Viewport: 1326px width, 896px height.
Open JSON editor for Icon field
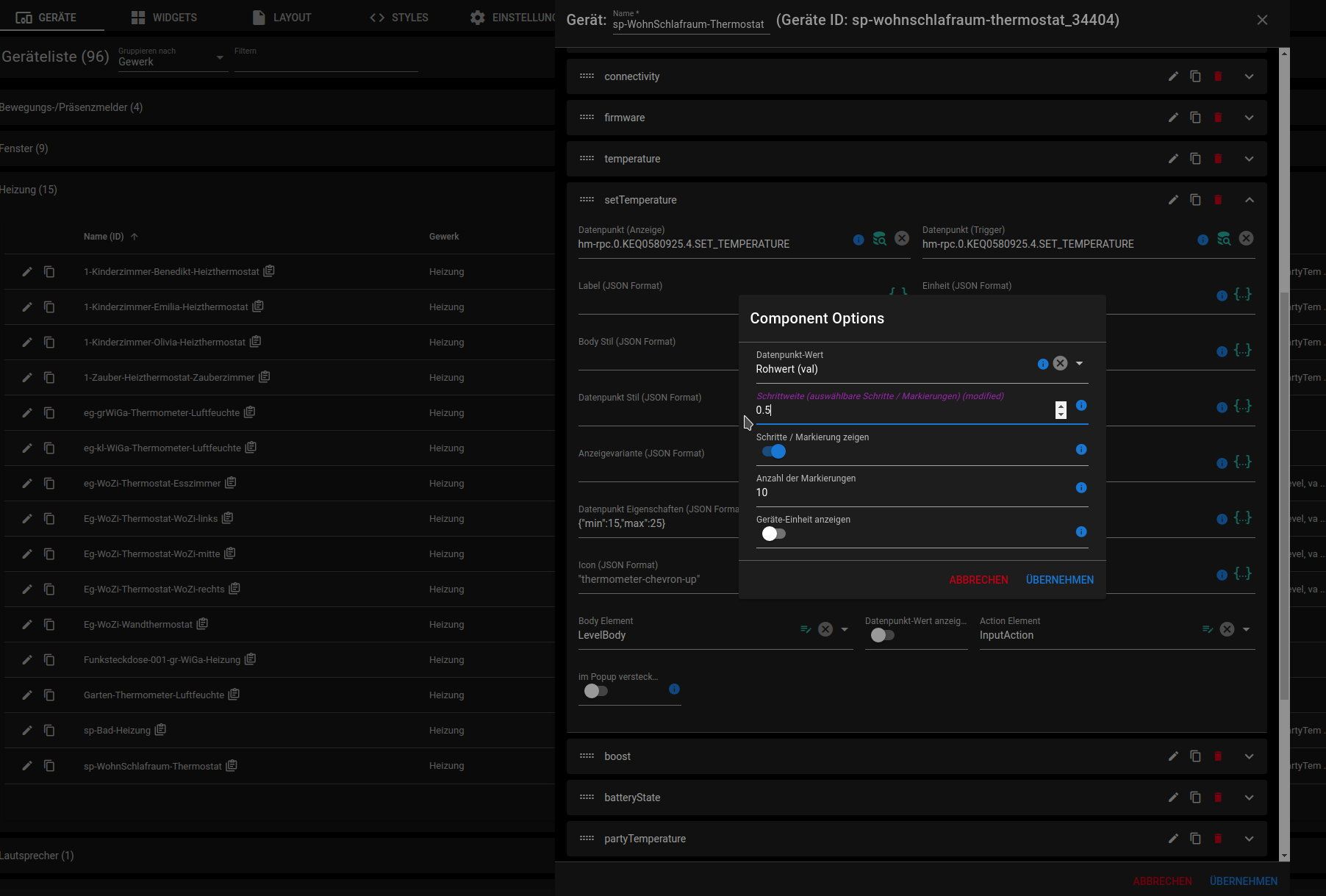pyautogui.click(x=1242, y=574)
